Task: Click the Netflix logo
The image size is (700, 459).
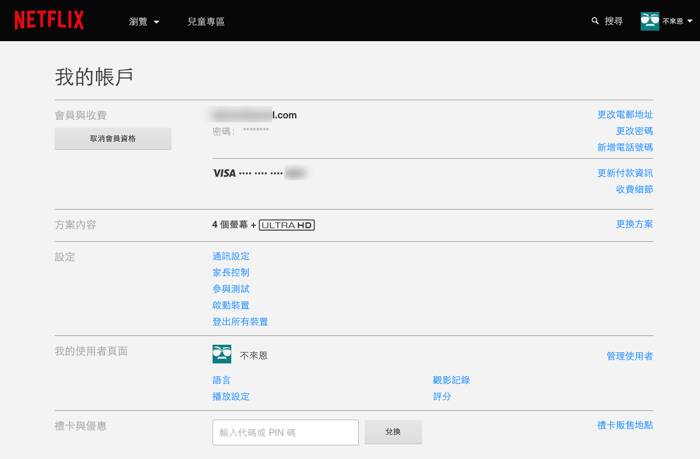Action: click(49, 20)
